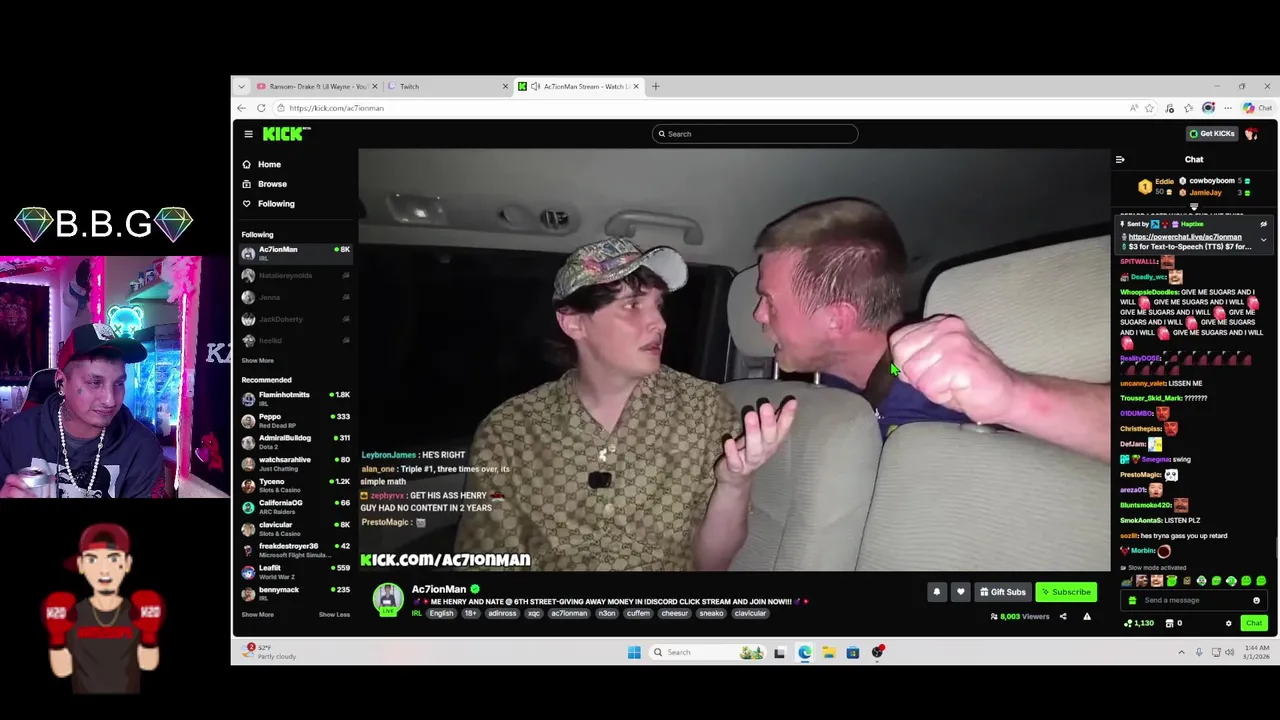The height and width of the screenshot is (720, 1280).
Task: Show More followed channels
Action: click(x=257, y=361)
